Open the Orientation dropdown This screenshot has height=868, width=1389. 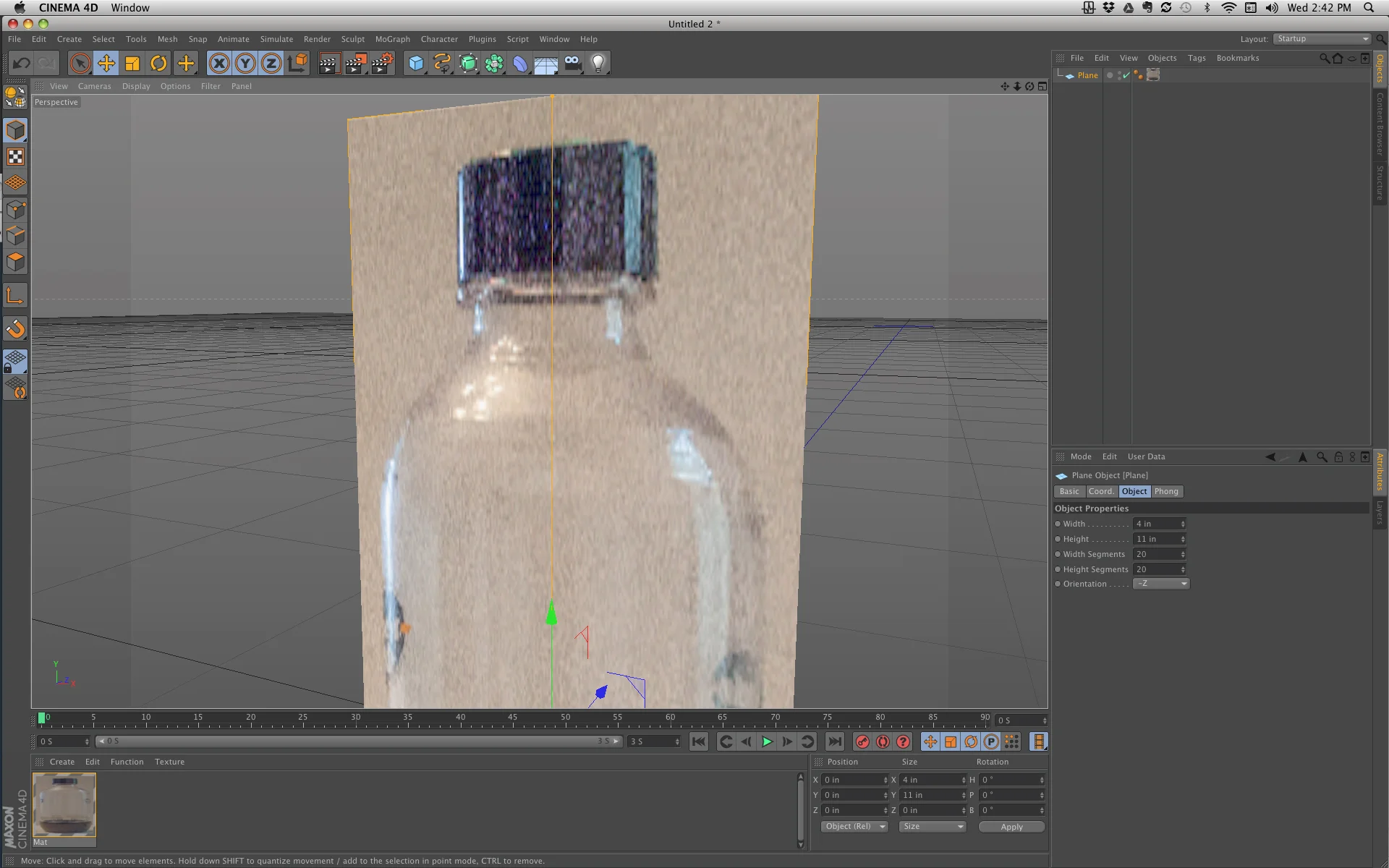(1161, 584)
